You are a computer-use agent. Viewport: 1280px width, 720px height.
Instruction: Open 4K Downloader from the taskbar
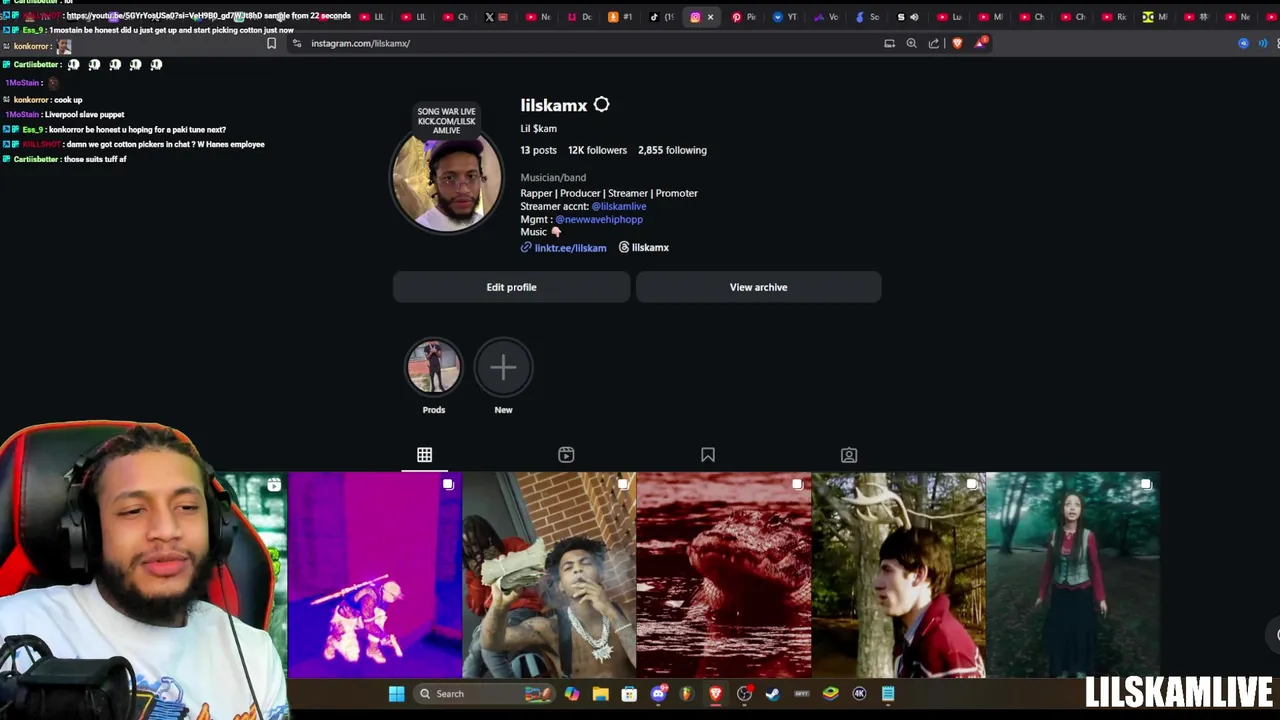pos(859,694)
